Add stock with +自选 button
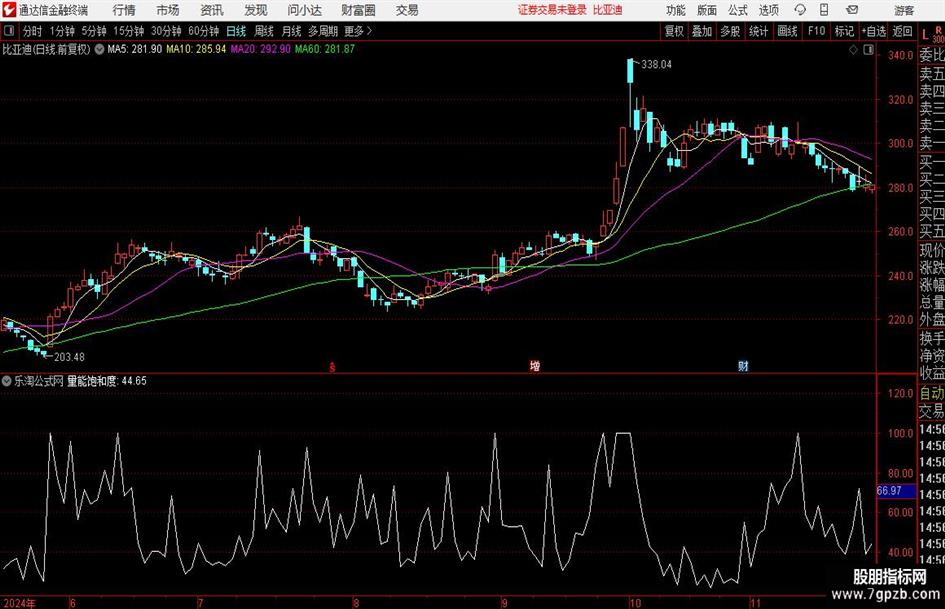The width and height of the screenshot is (945, 609). pyautogui.click(x=873, y=31)
